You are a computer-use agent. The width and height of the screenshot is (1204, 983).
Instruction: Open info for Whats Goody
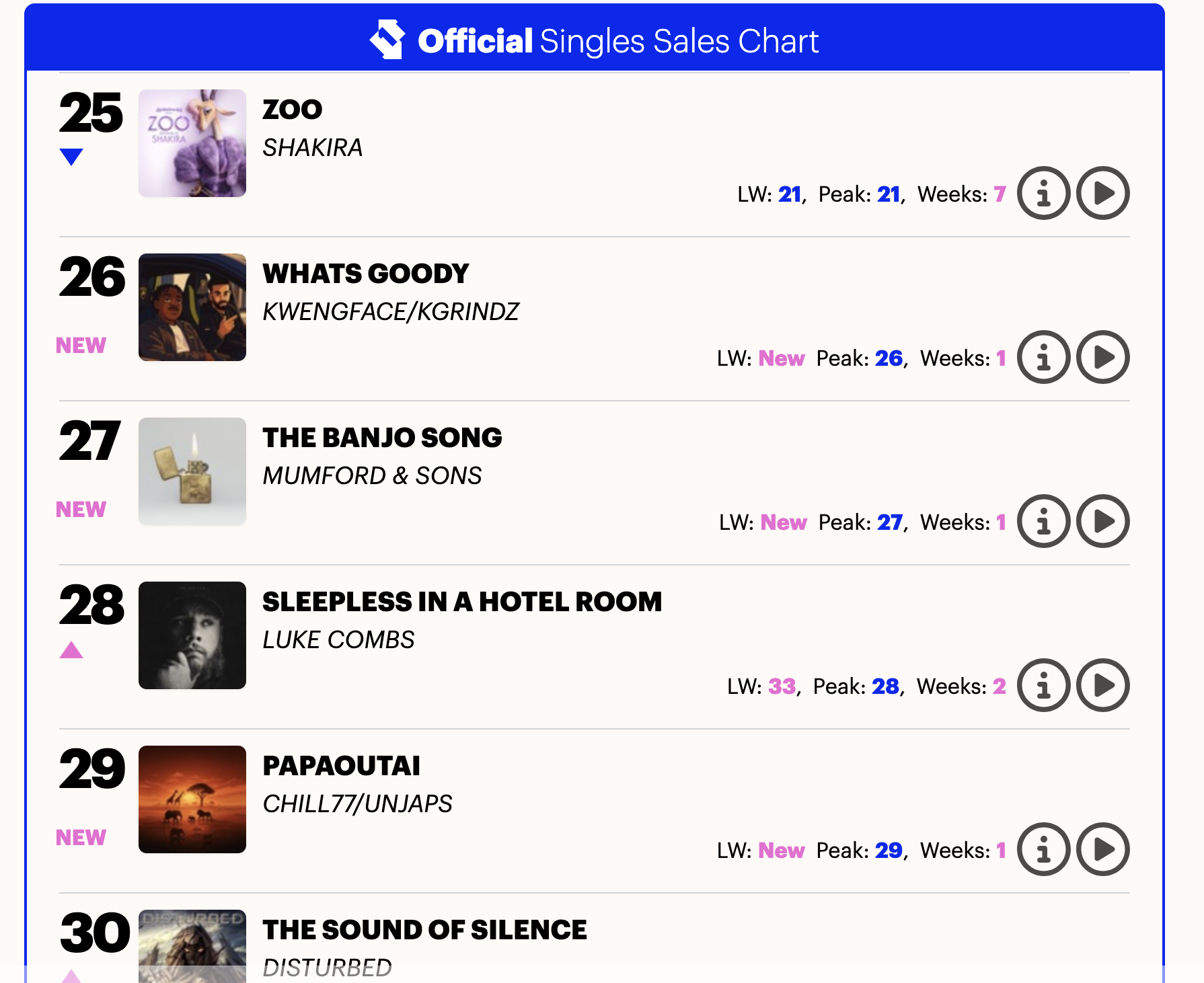click(1043, 358)
